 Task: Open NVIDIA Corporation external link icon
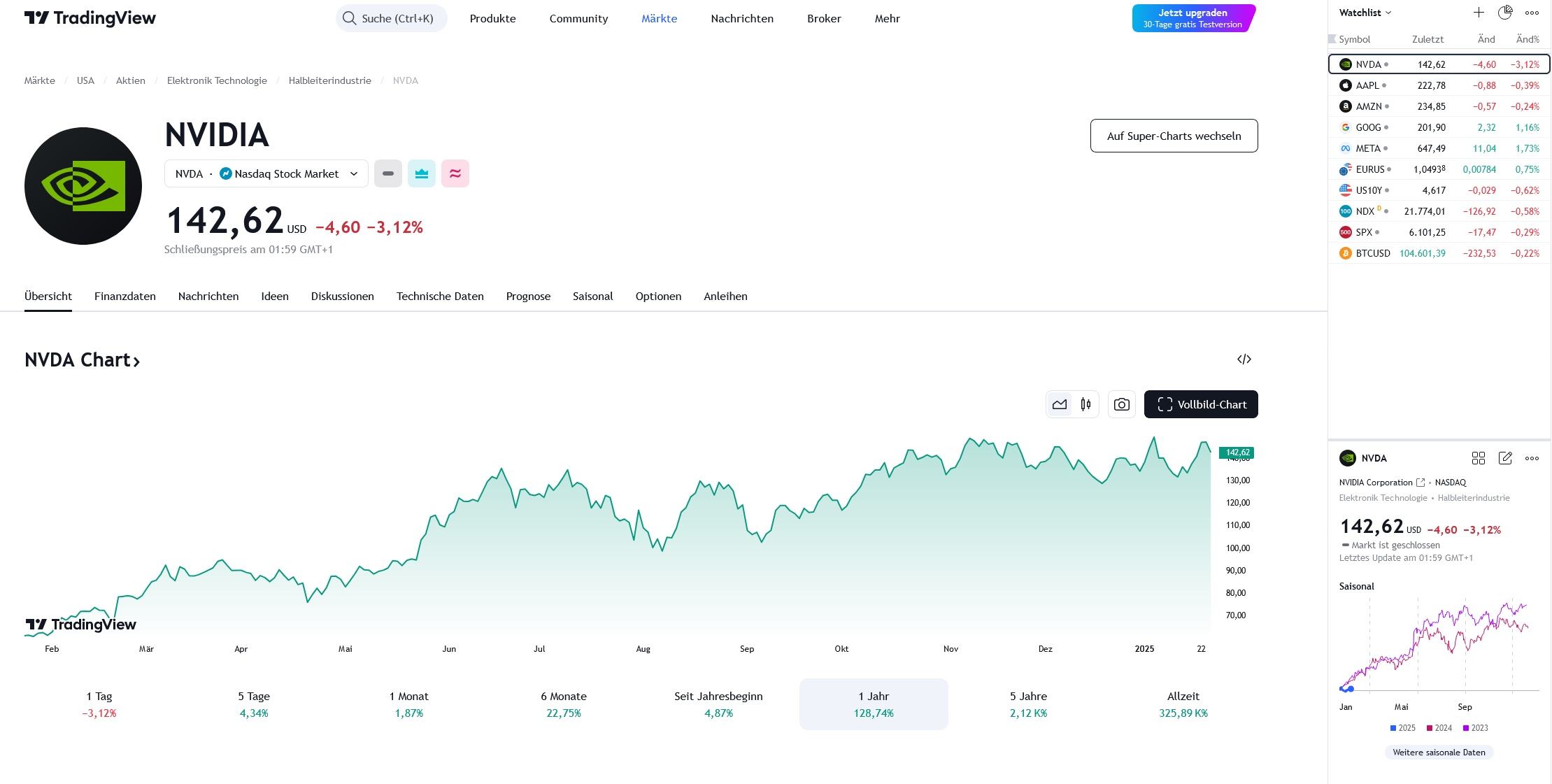coord(1421,483)
